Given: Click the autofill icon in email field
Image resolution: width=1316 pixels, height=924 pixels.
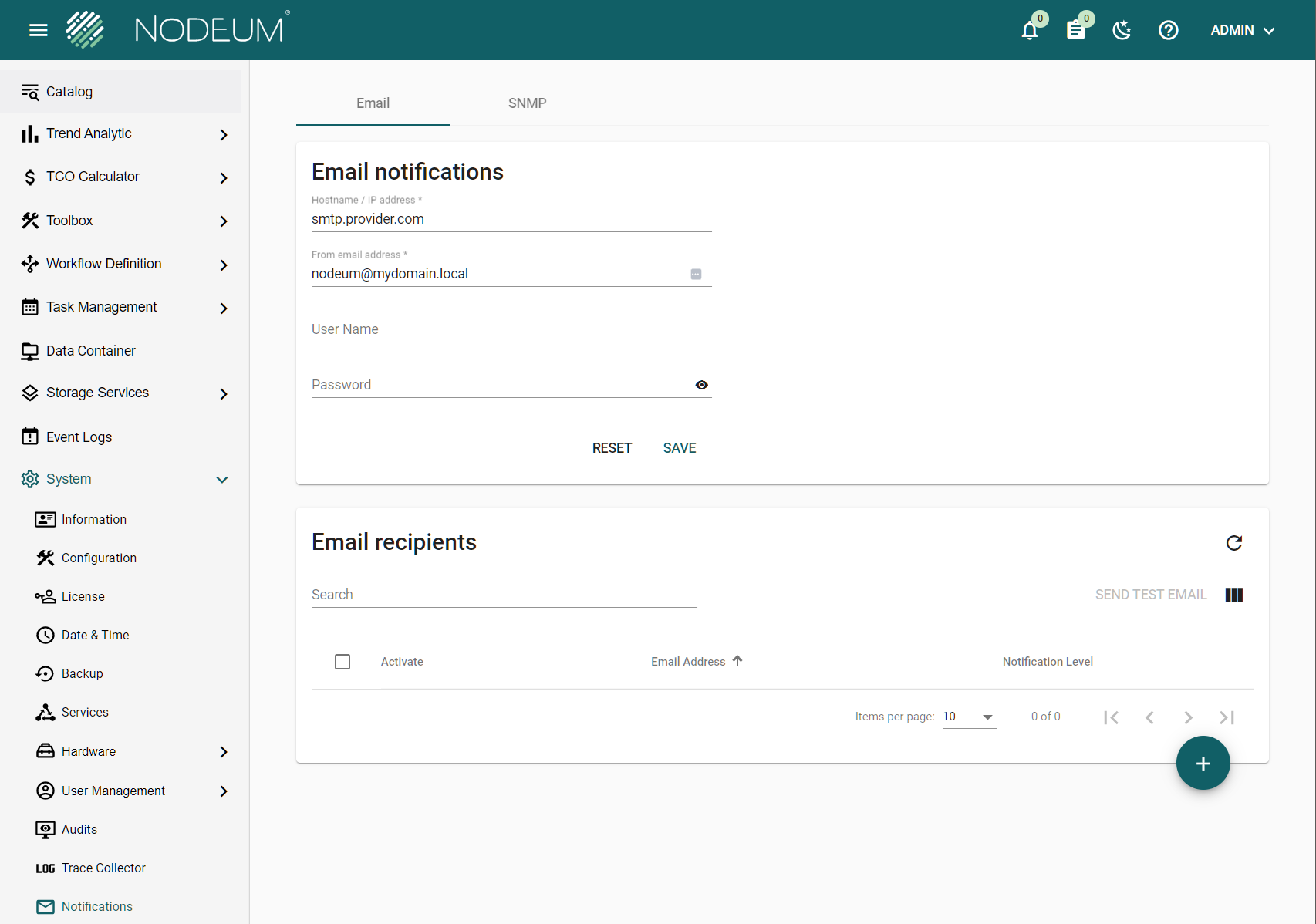Looking at the screenshot, I should point(696,275).
